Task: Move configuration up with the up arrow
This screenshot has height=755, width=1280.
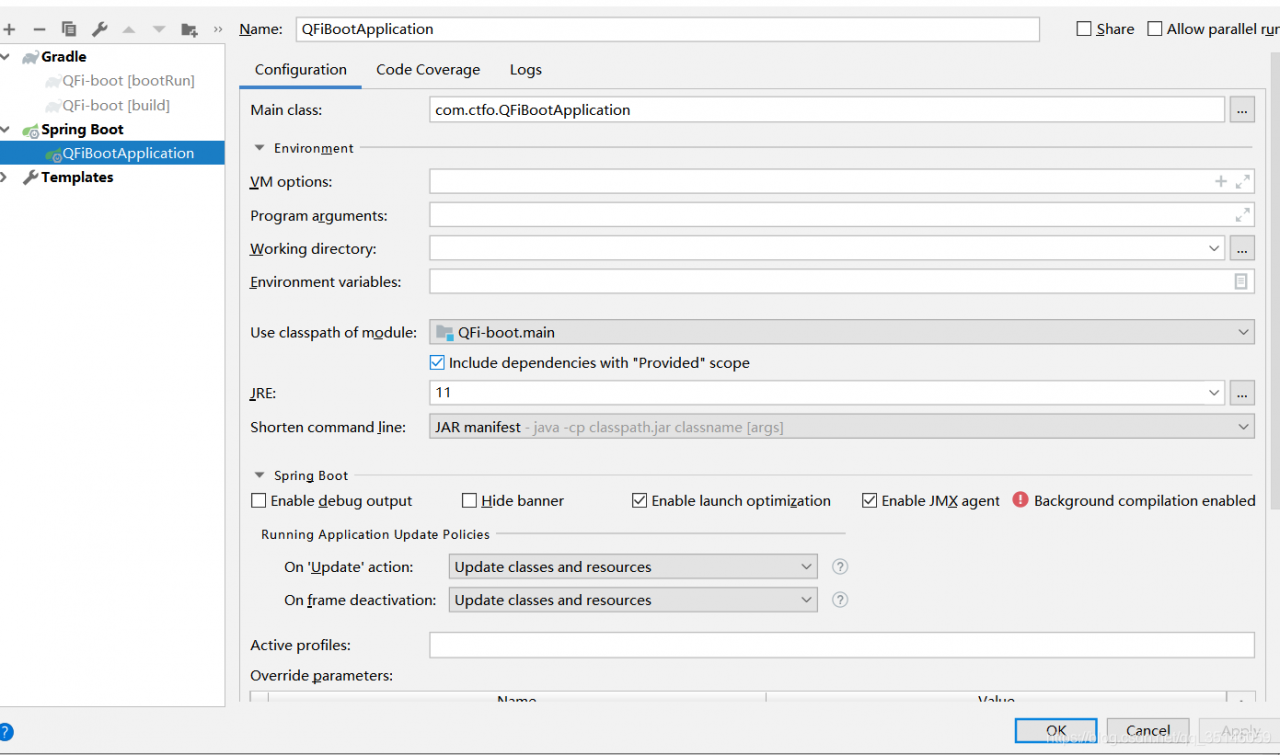Action: tap(128, 29)
